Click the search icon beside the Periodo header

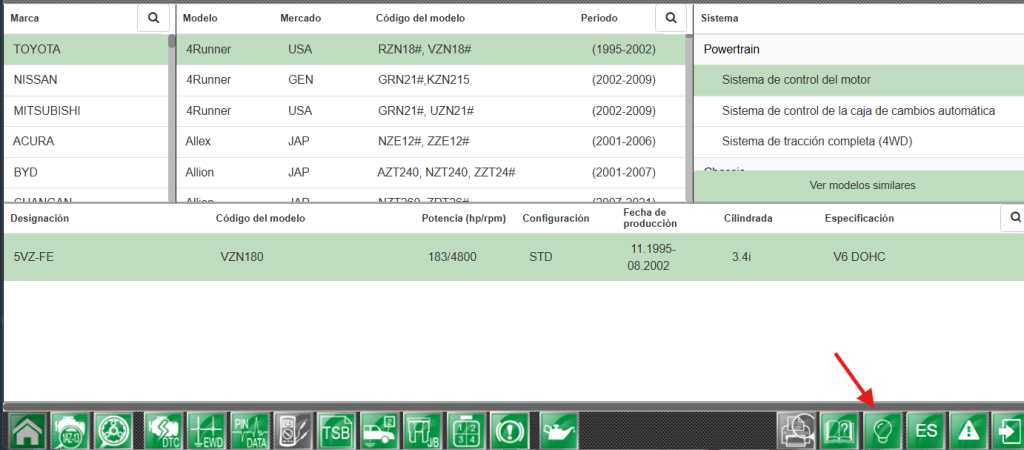(671, 18)
